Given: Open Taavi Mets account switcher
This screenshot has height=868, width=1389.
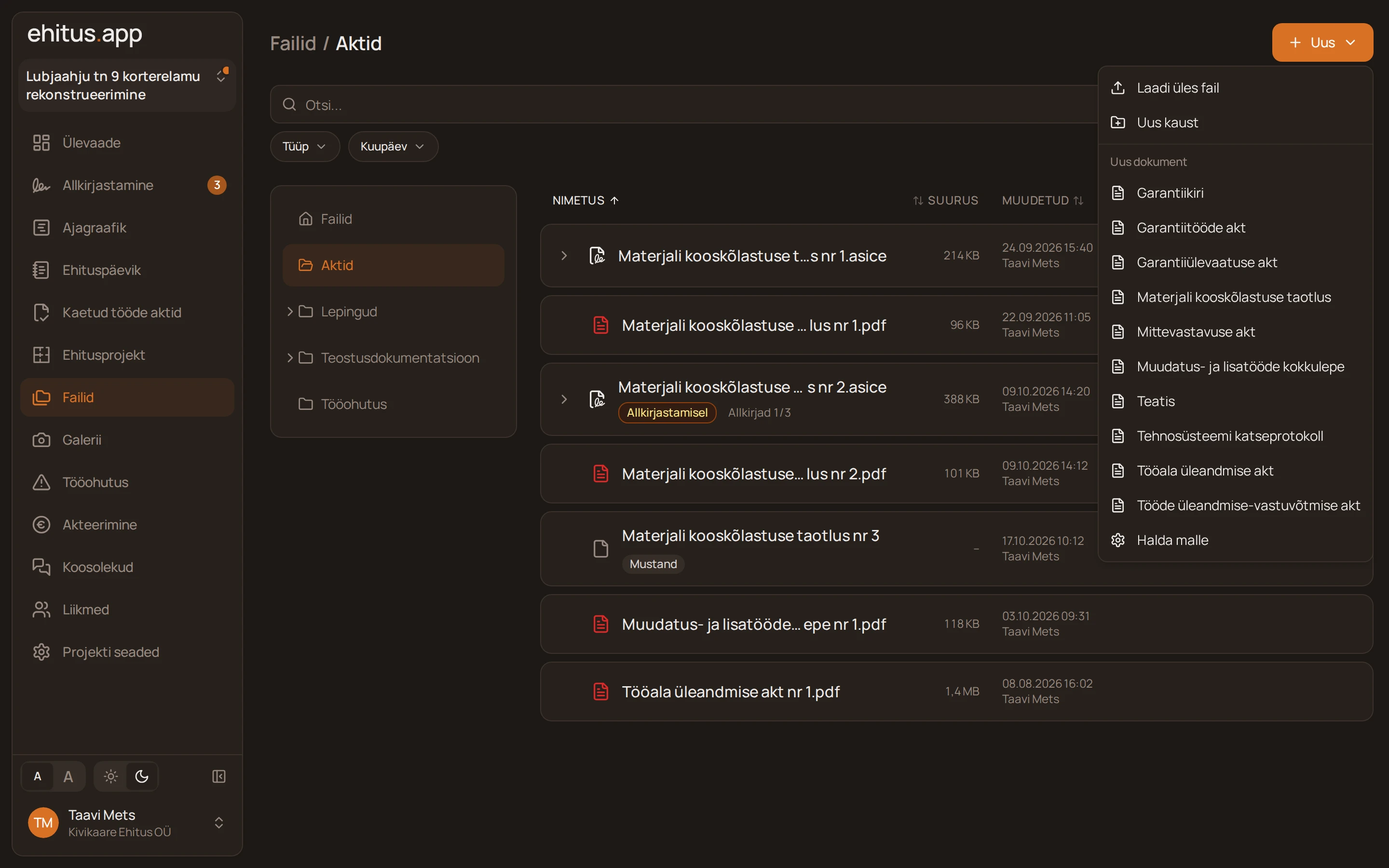Looking at the screenshot, I should point(127,823).
